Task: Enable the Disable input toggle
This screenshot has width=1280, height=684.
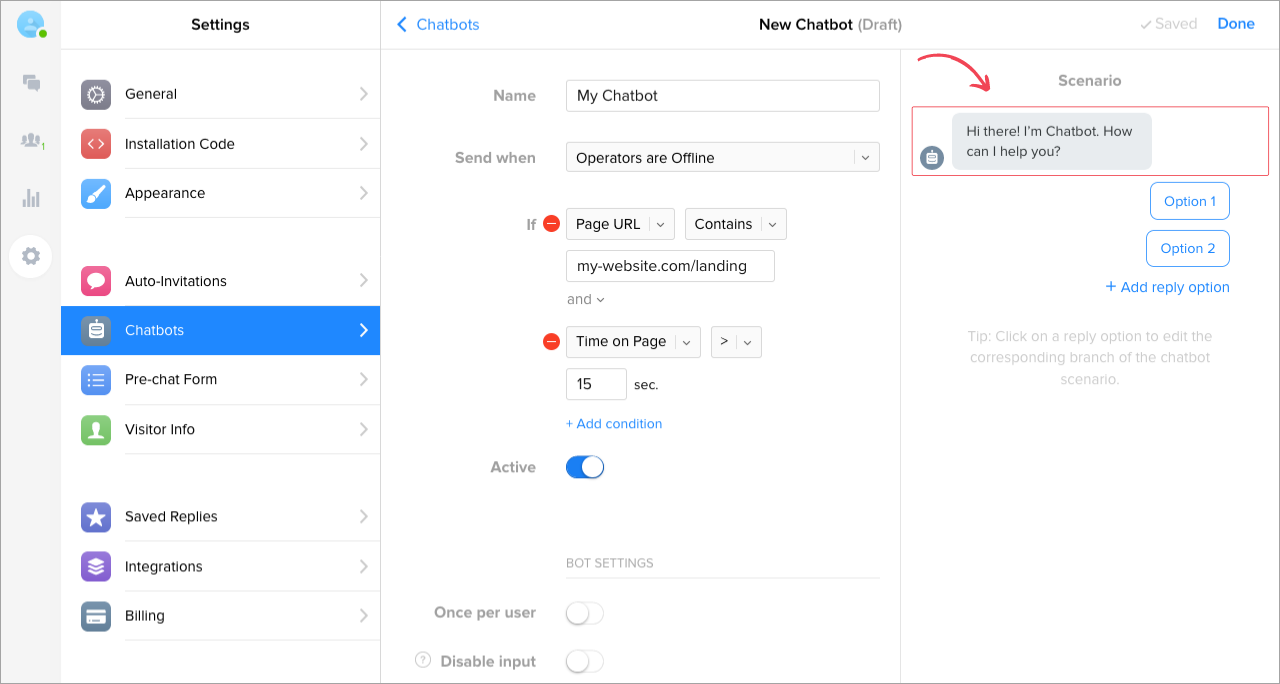Action: point(585,661)
